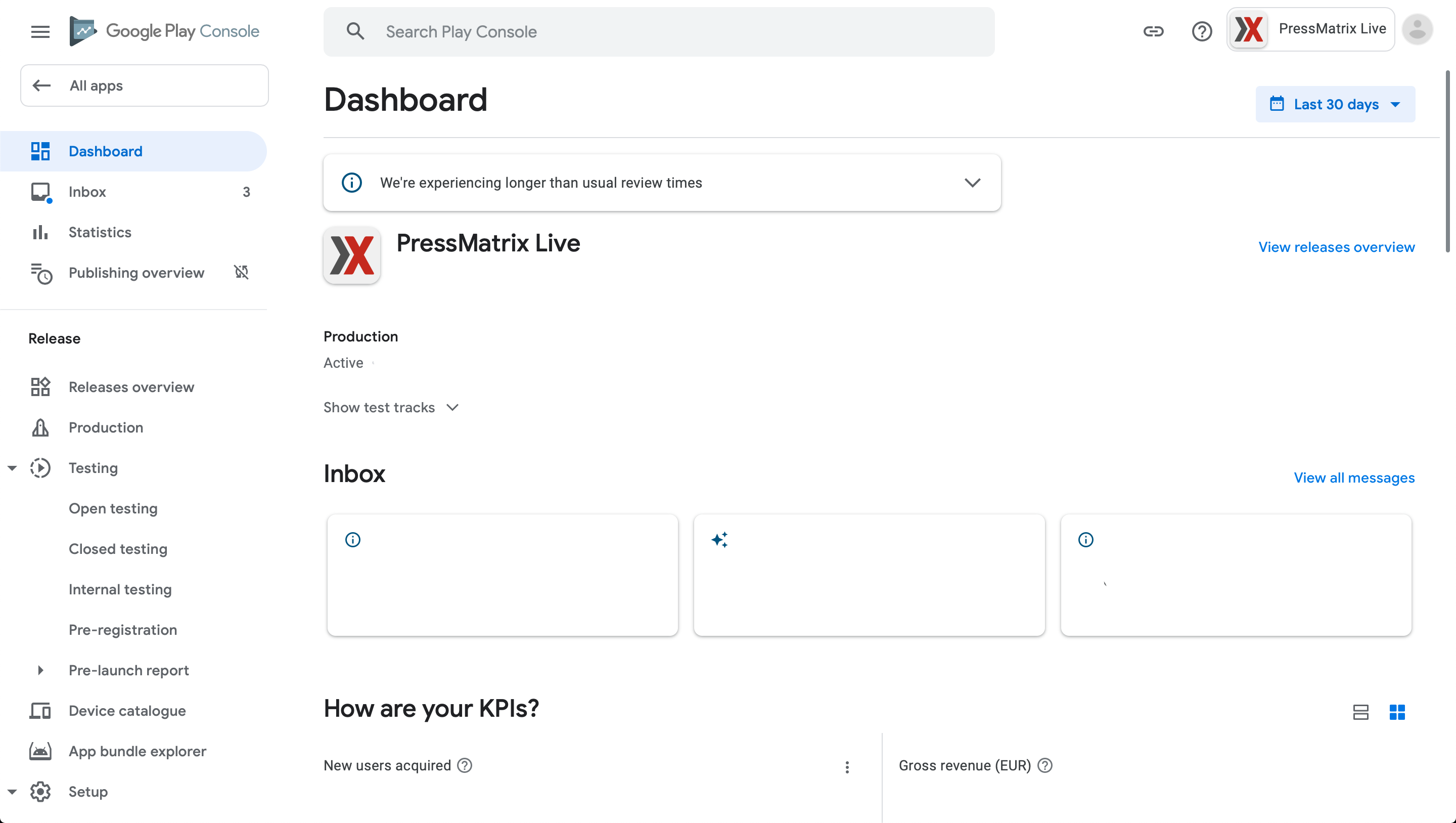Copy page link via the link icon

point(1153,31)
